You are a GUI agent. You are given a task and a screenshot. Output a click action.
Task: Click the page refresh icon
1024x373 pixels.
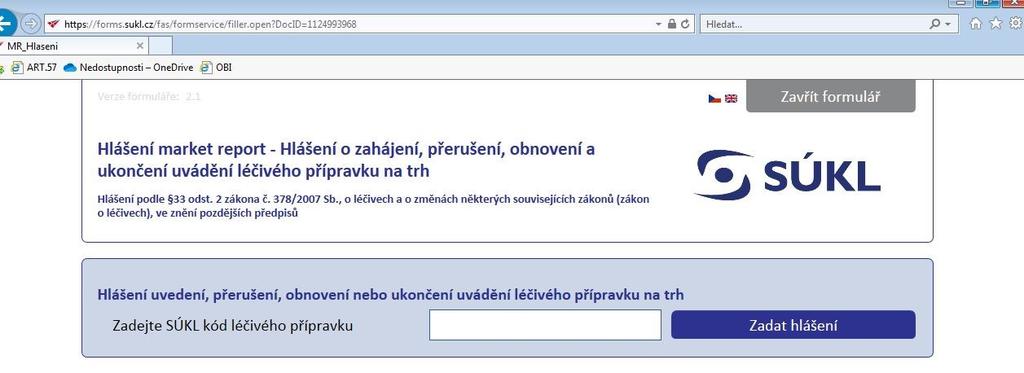click(x=684, y=24)
